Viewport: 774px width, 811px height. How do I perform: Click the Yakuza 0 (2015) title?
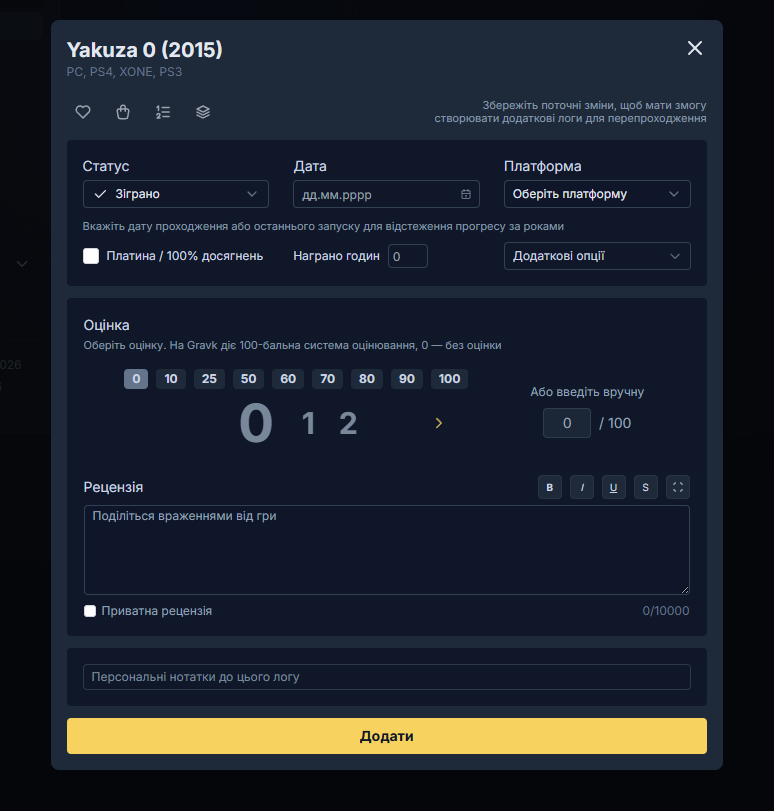pos(144,50)
